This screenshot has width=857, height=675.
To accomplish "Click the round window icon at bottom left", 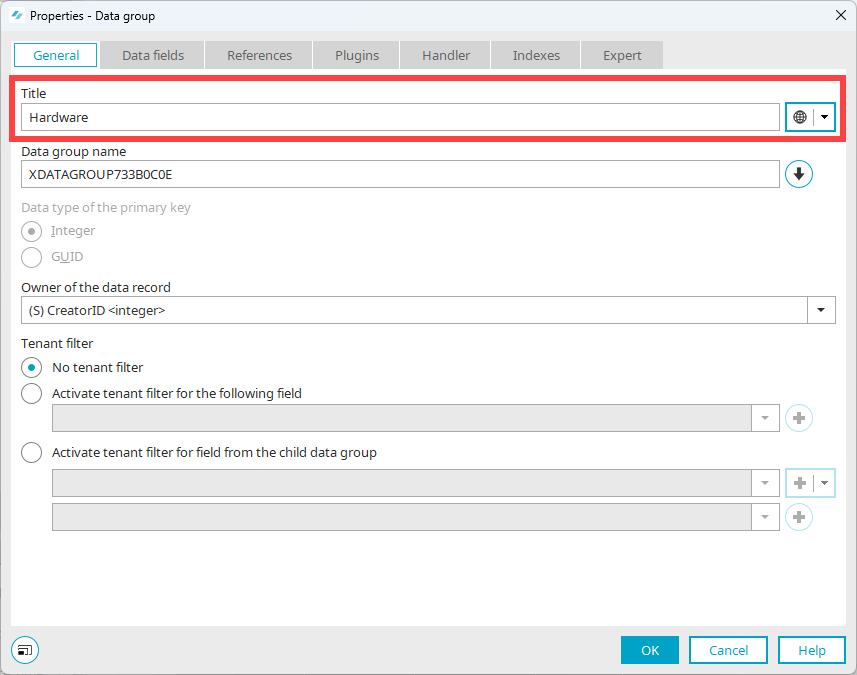I will click(x=25, y=650).
